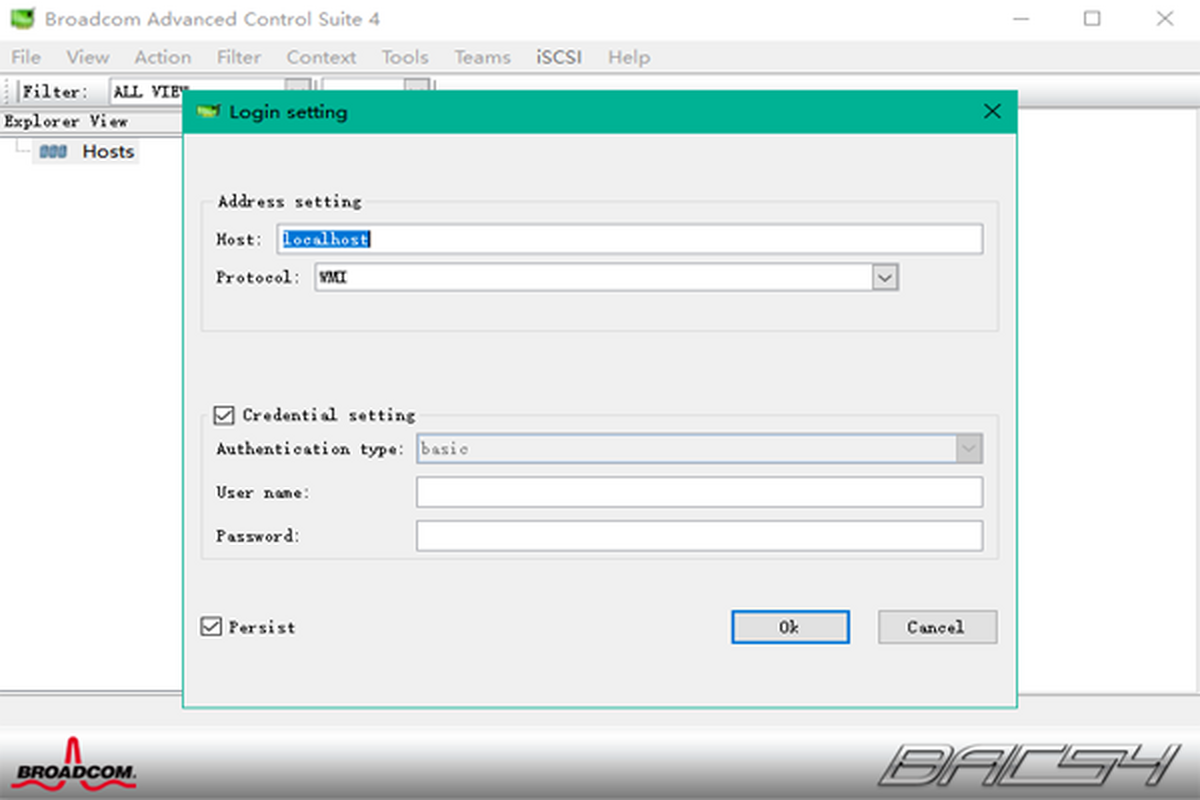
Task: Click the Login setting dialog title icon
Action: (x=208, y=112)
